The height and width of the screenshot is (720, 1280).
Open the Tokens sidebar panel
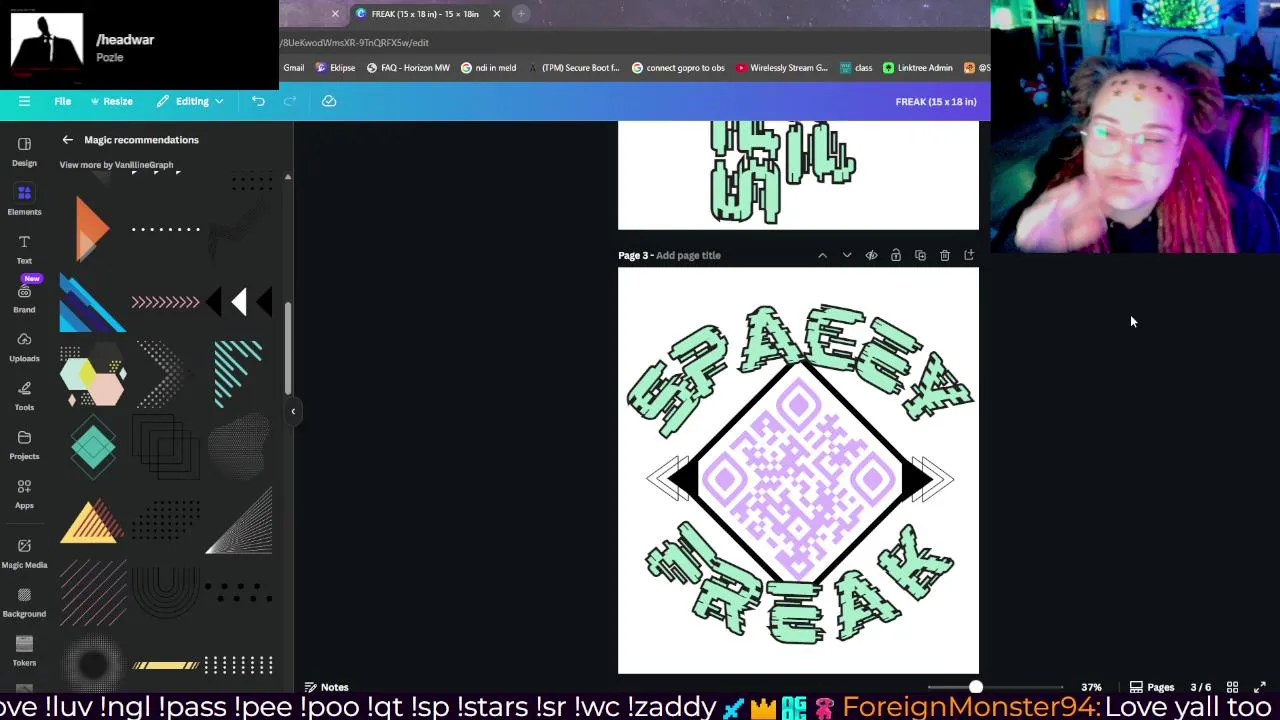[24, 651]
